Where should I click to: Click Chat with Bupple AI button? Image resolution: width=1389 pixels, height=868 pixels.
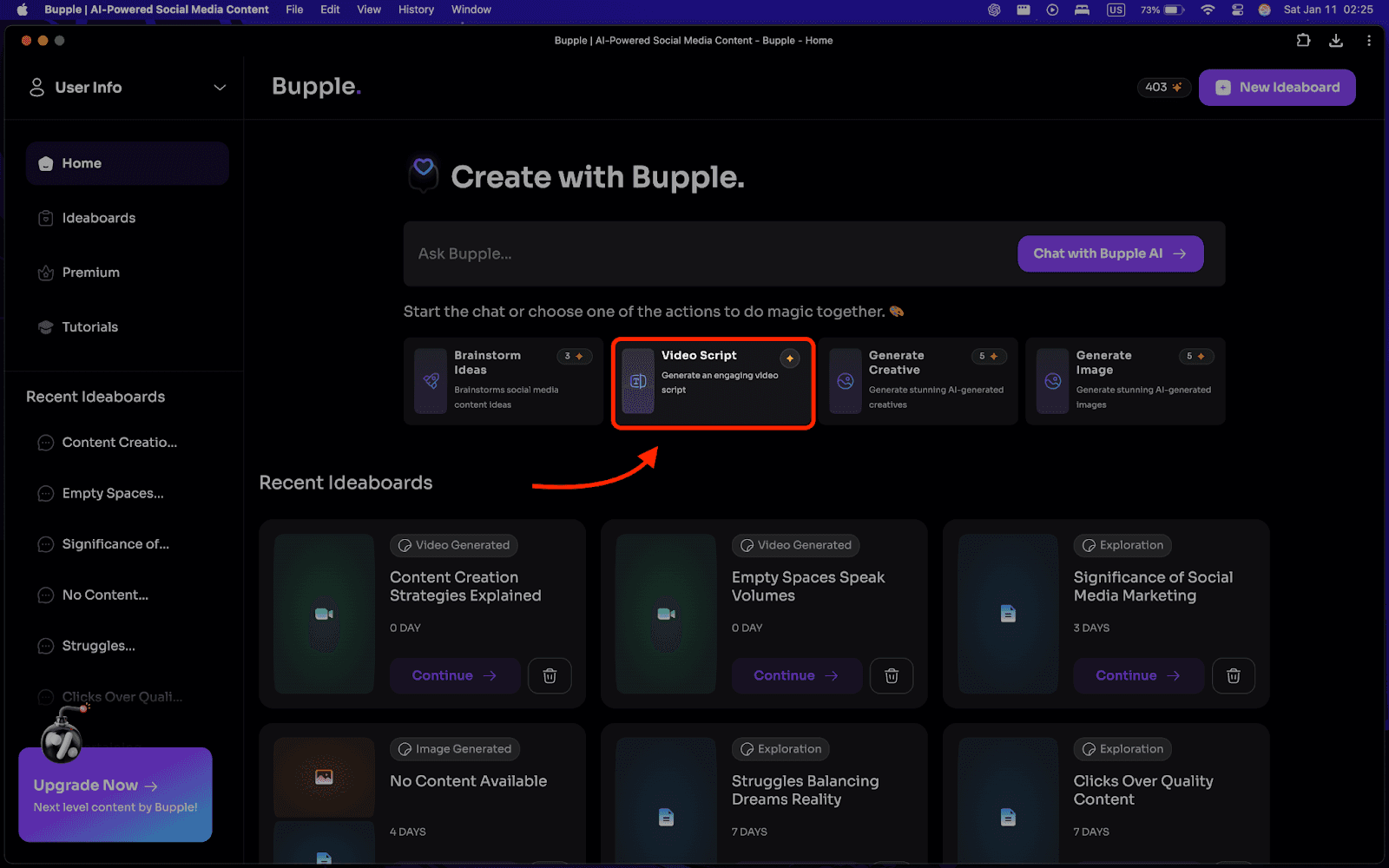point(1110,253)
